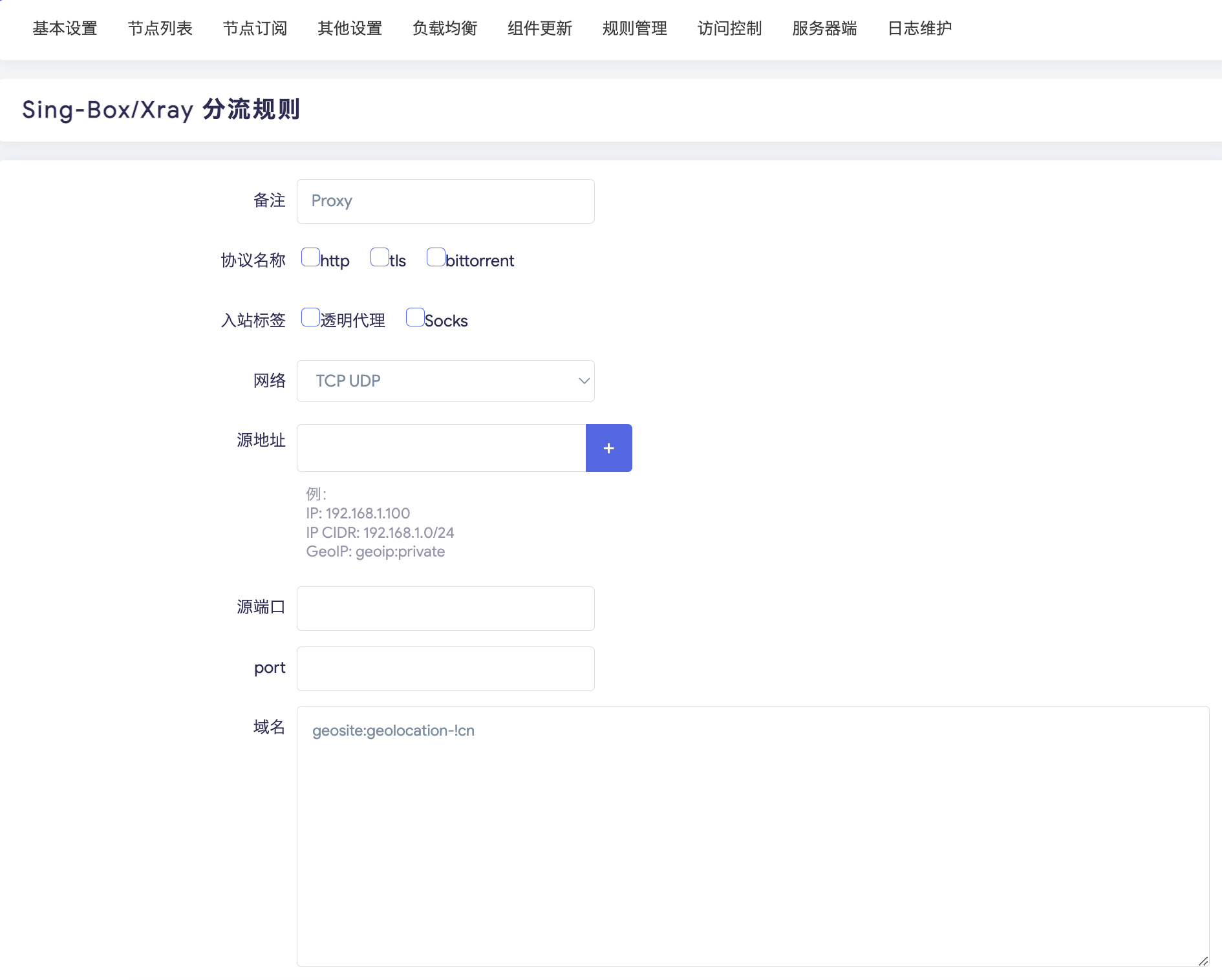Open the 服务器端 tab
Viewport: 1222px width, 980px height.
click(824, 28)
